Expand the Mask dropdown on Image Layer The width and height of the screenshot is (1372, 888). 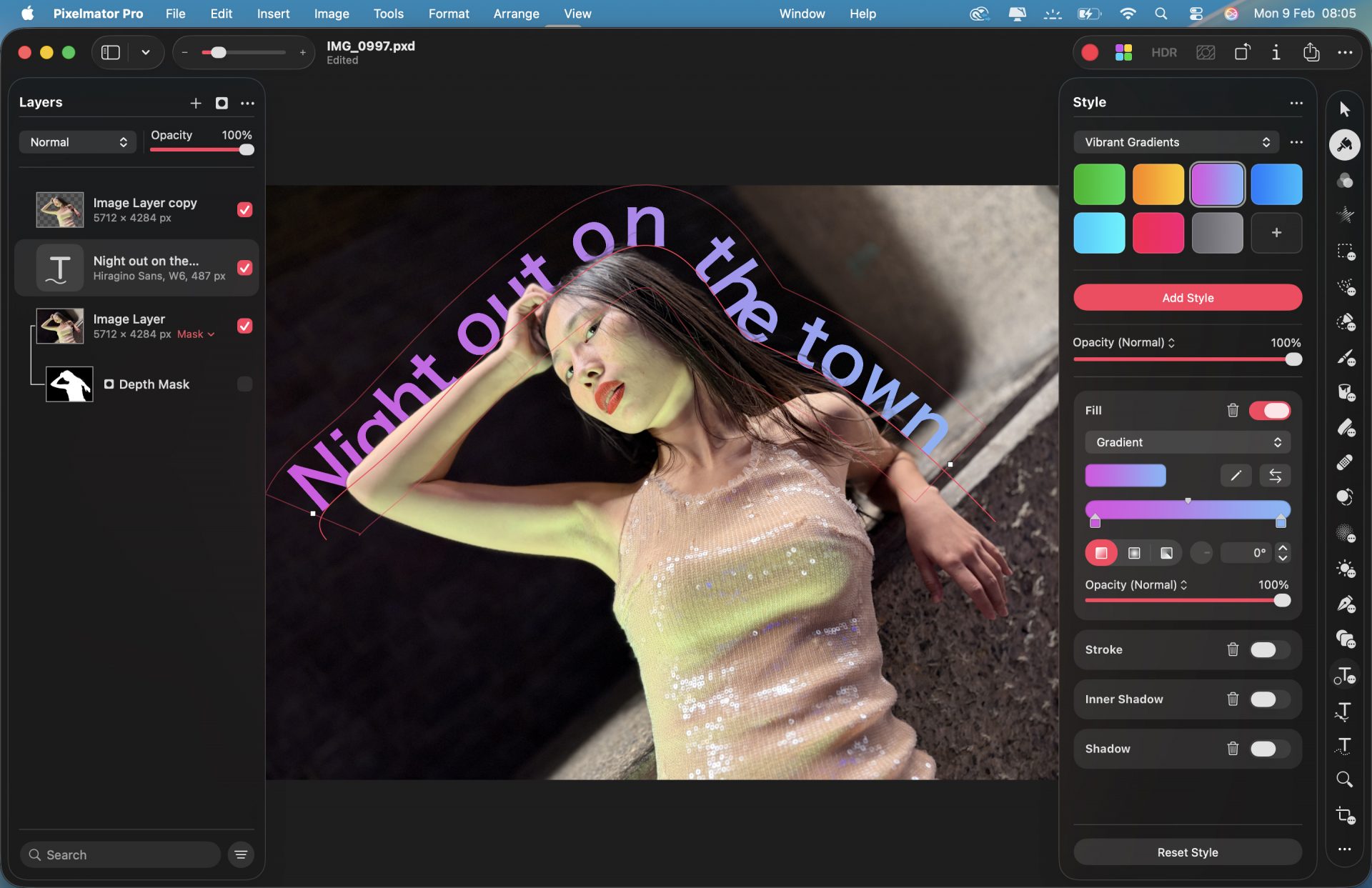tap(195, 334)
